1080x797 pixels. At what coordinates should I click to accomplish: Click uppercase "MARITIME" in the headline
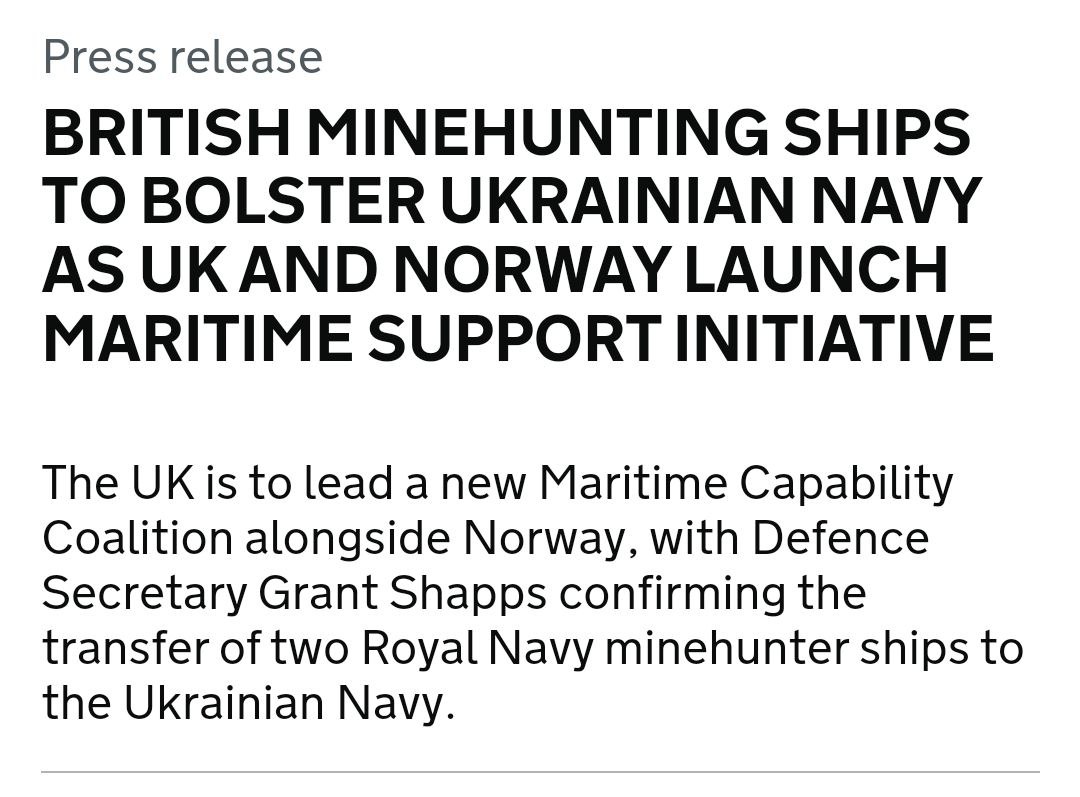197,337
